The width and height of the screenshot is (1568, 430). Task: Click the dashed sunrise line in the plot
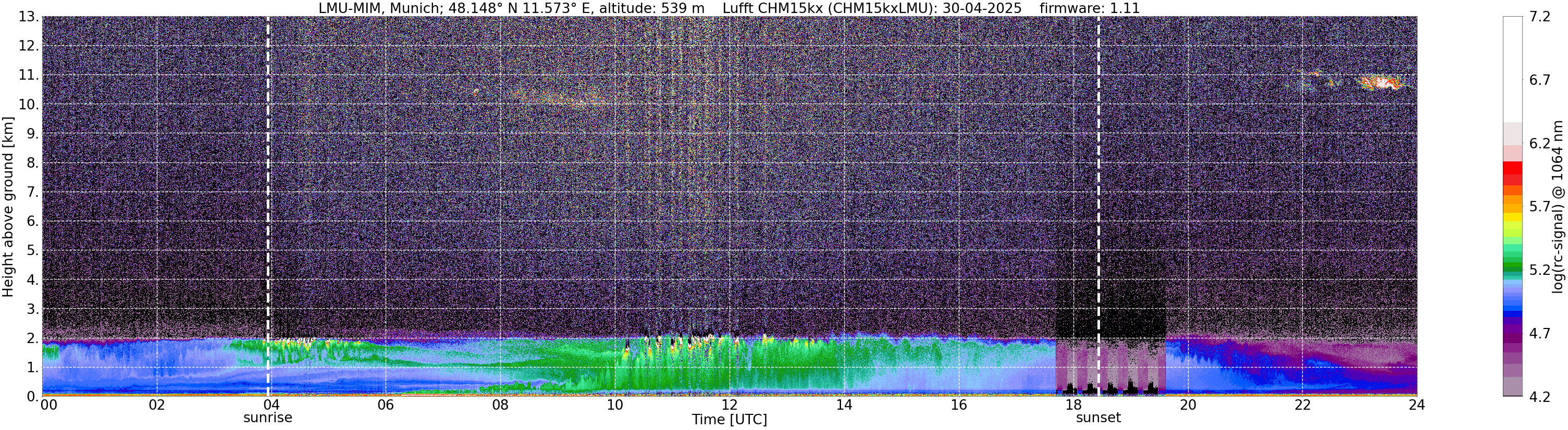(x=268, y=206)
